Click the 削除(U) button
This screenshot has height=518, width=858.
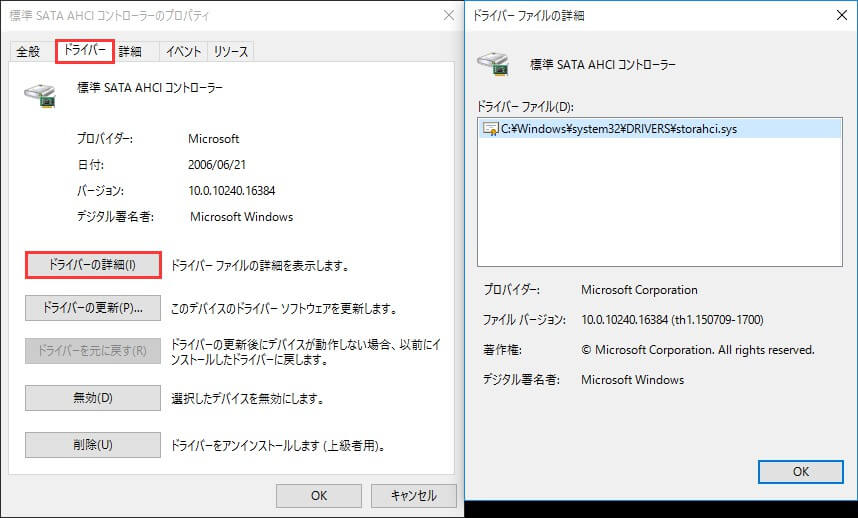pos(93,445)
